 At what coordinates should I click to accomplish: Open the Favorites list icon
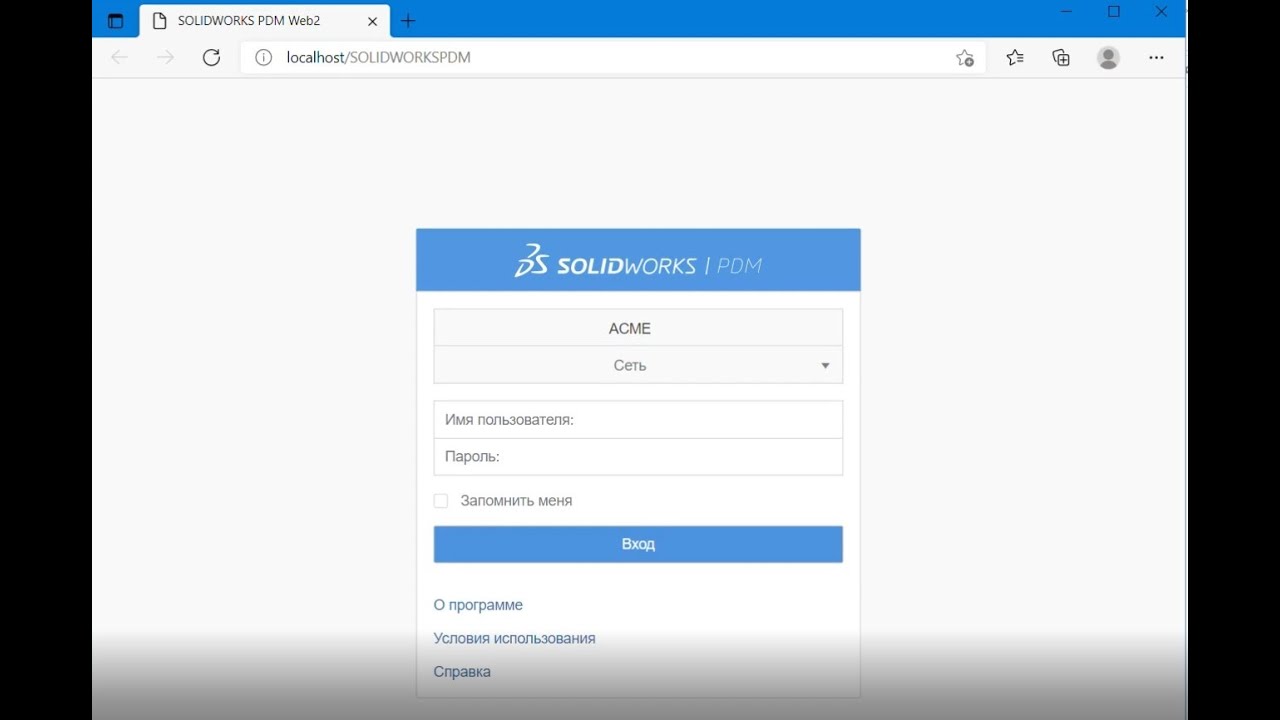[x=1015, y=58]
